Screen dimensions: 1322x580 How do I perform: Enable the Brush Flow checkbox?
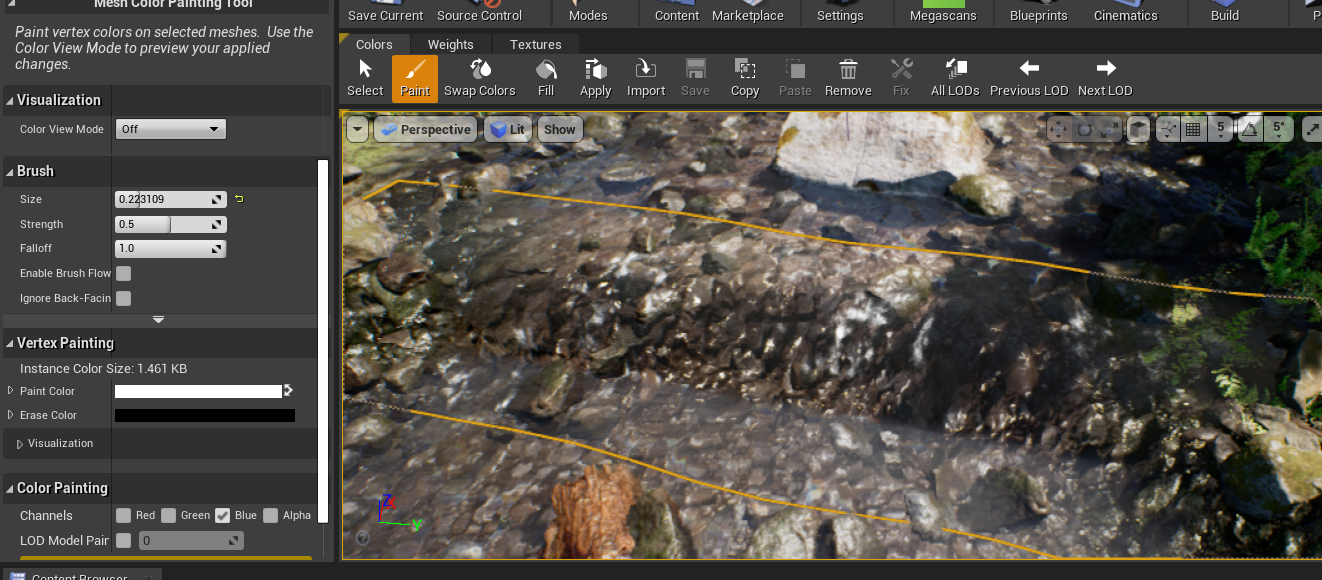click(x=123, y=273)
